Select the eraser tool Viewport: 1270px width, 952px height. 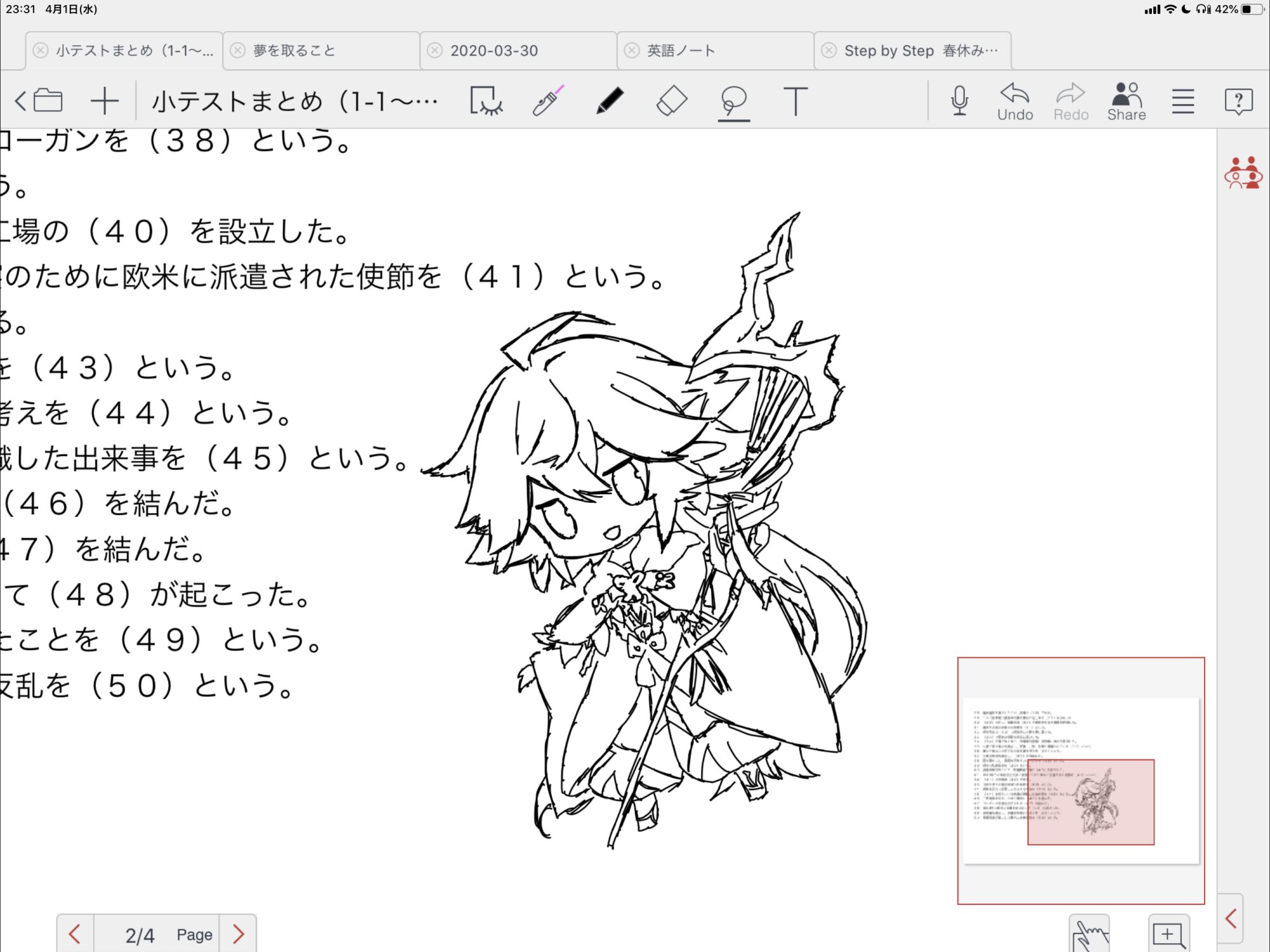(x=671, y=102)
